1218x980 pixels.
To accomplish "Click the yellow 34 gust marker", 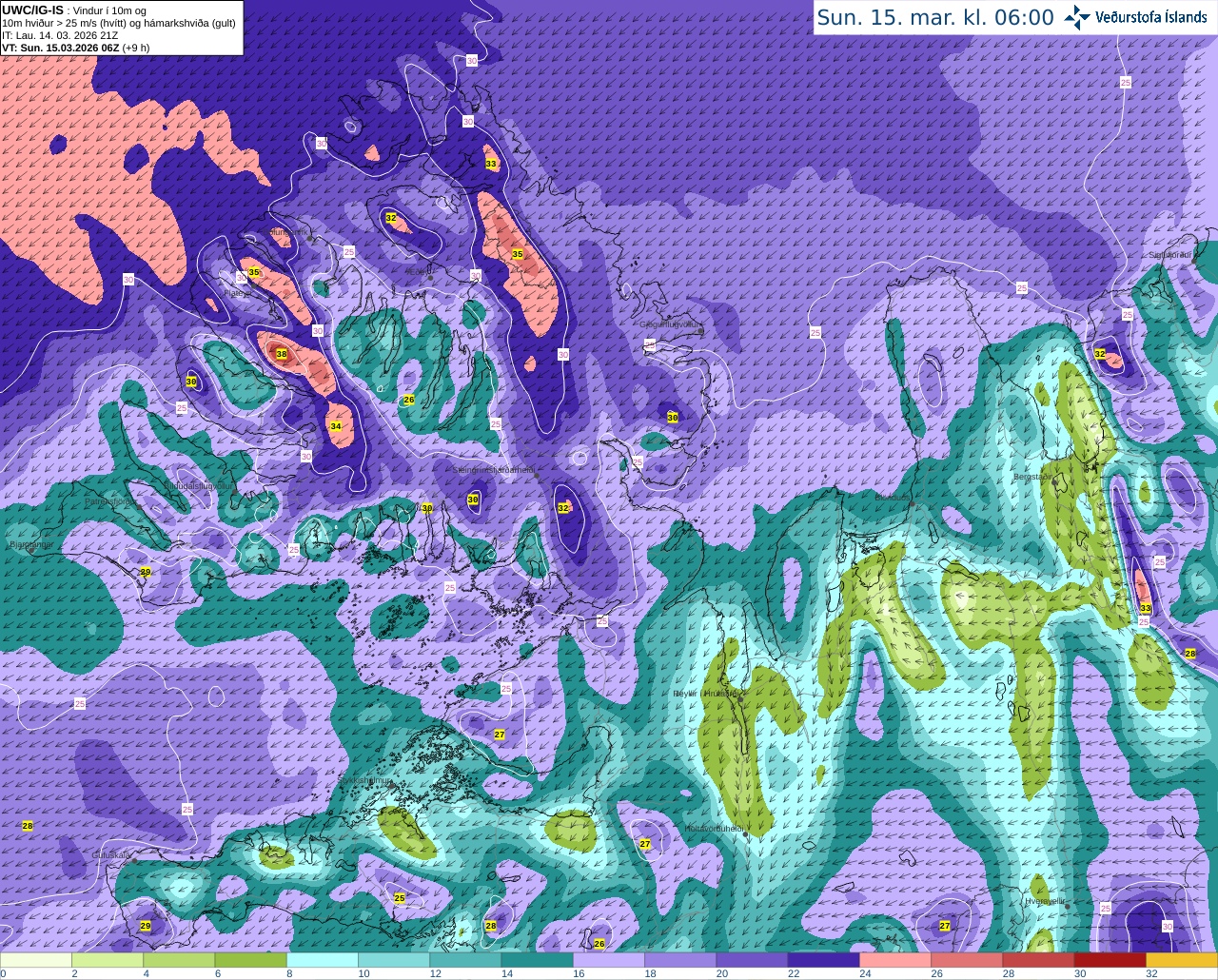I will click(336, 426).
